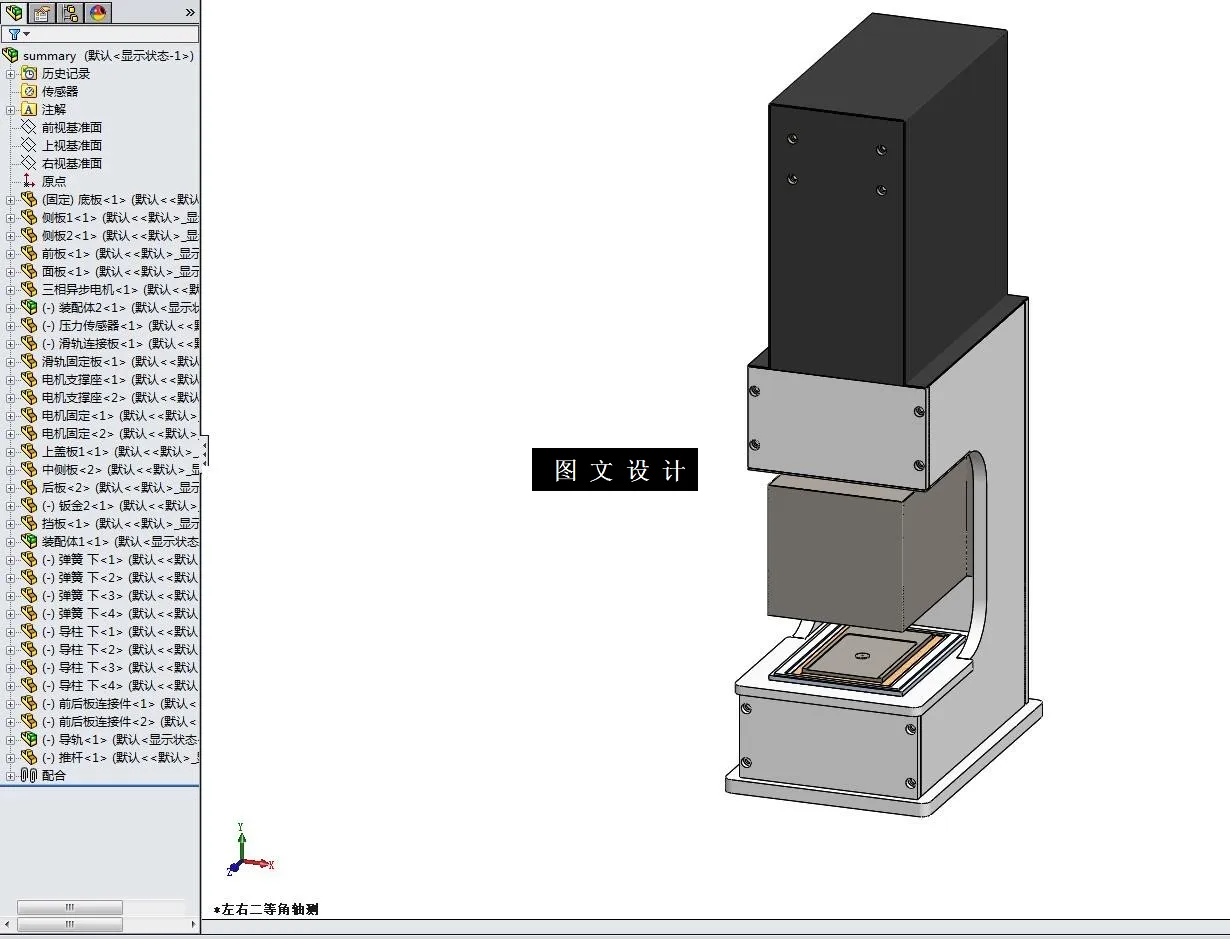1230x939 pixels.
Task: Click the XYZ orientation triad in viewport
Action: click(250, 851)
